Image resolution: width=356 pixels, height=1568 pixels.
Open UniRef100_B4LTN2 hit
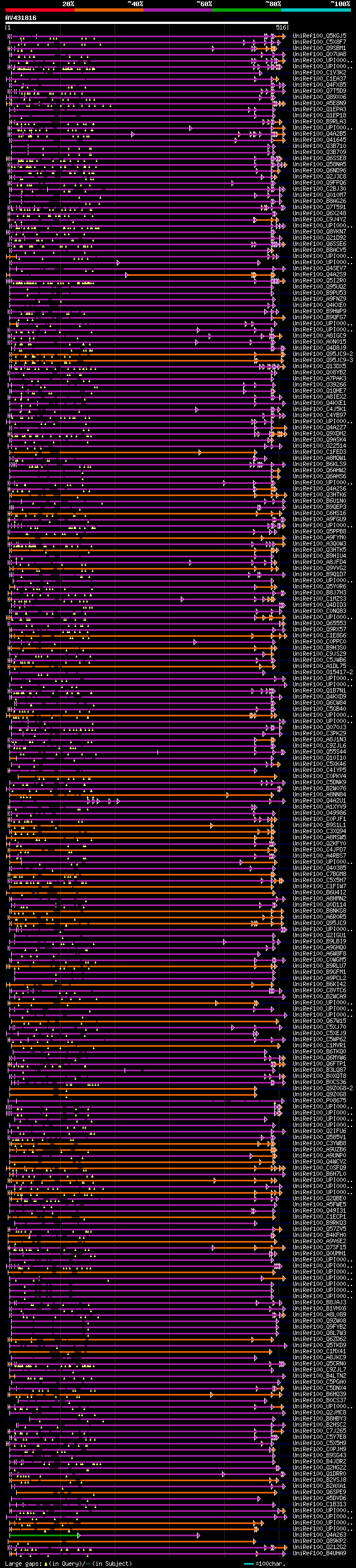[x=319, y=1376]
